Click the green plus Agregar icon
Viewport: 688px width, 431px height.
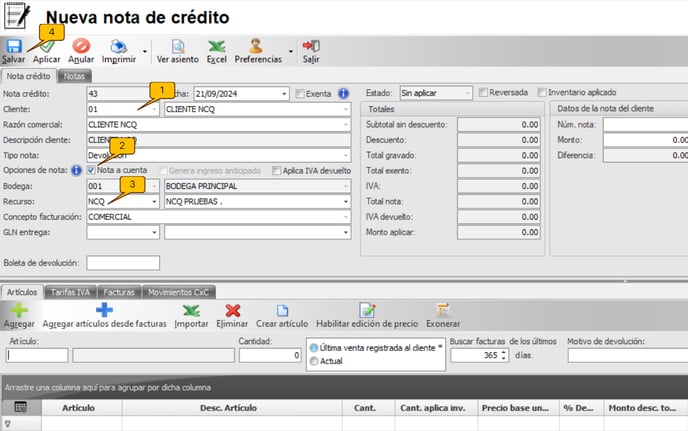point(19,310)
